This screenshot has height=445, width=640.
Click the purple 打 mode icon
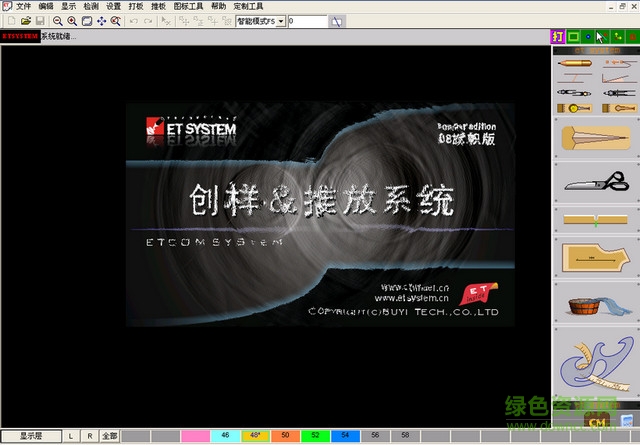[x=558, y=36]
